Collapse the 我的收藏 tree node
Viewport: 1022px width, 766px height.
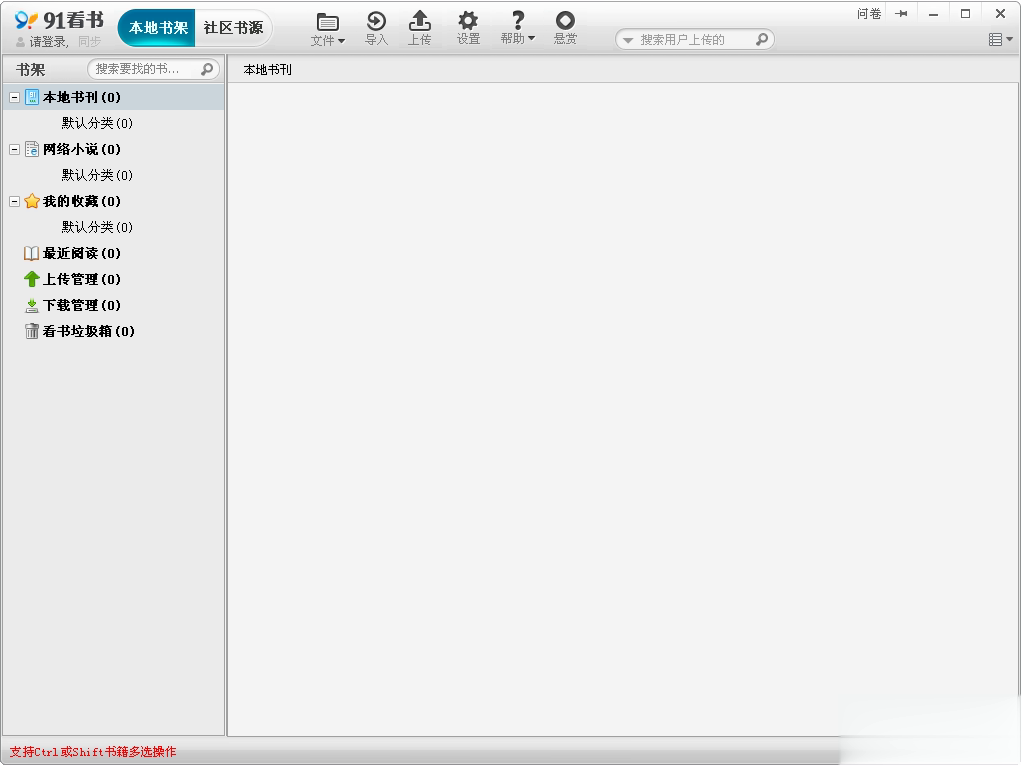click(14, 201)
